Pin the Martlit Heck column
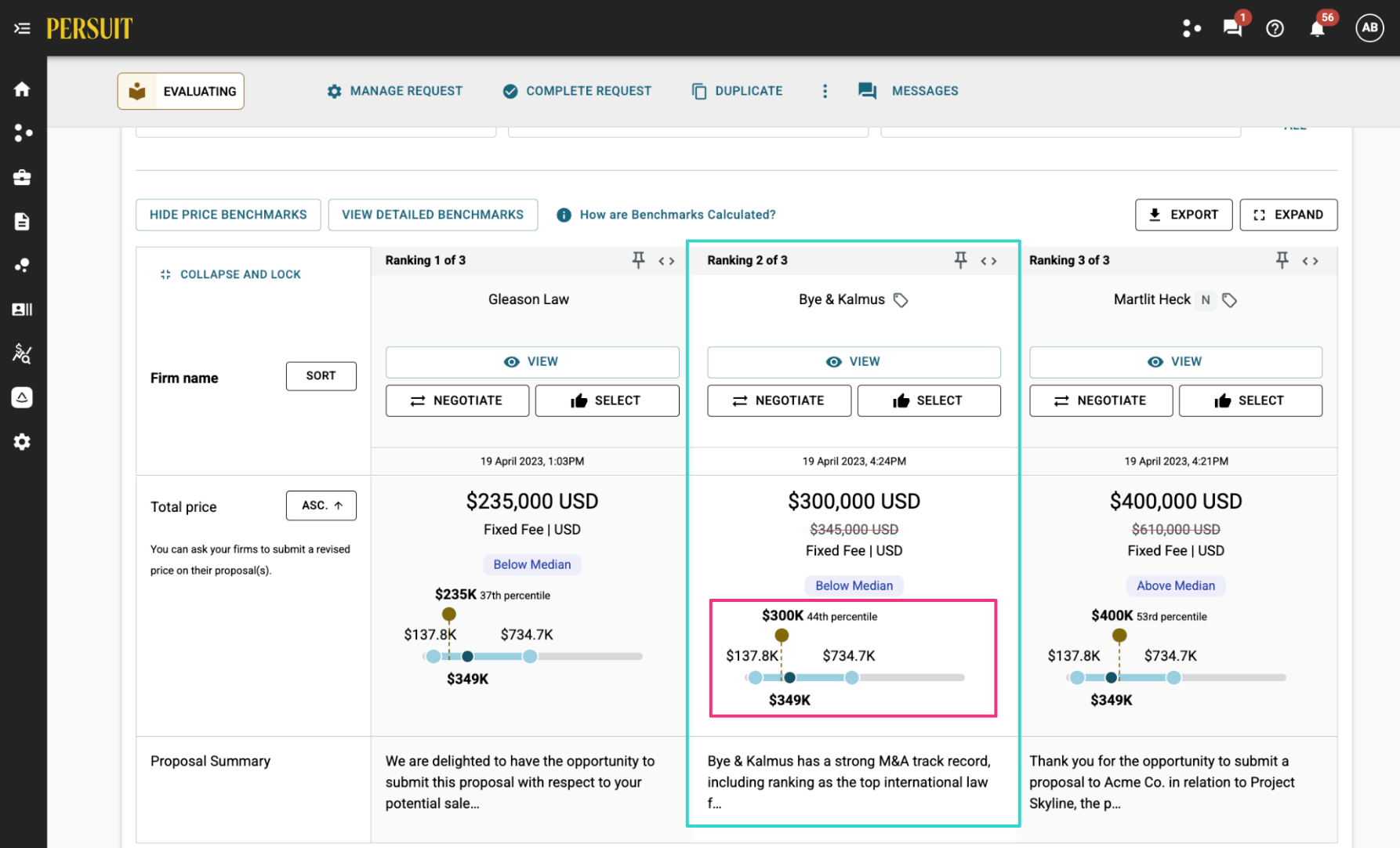The image size is (1400, 848). pos(1282,260)
